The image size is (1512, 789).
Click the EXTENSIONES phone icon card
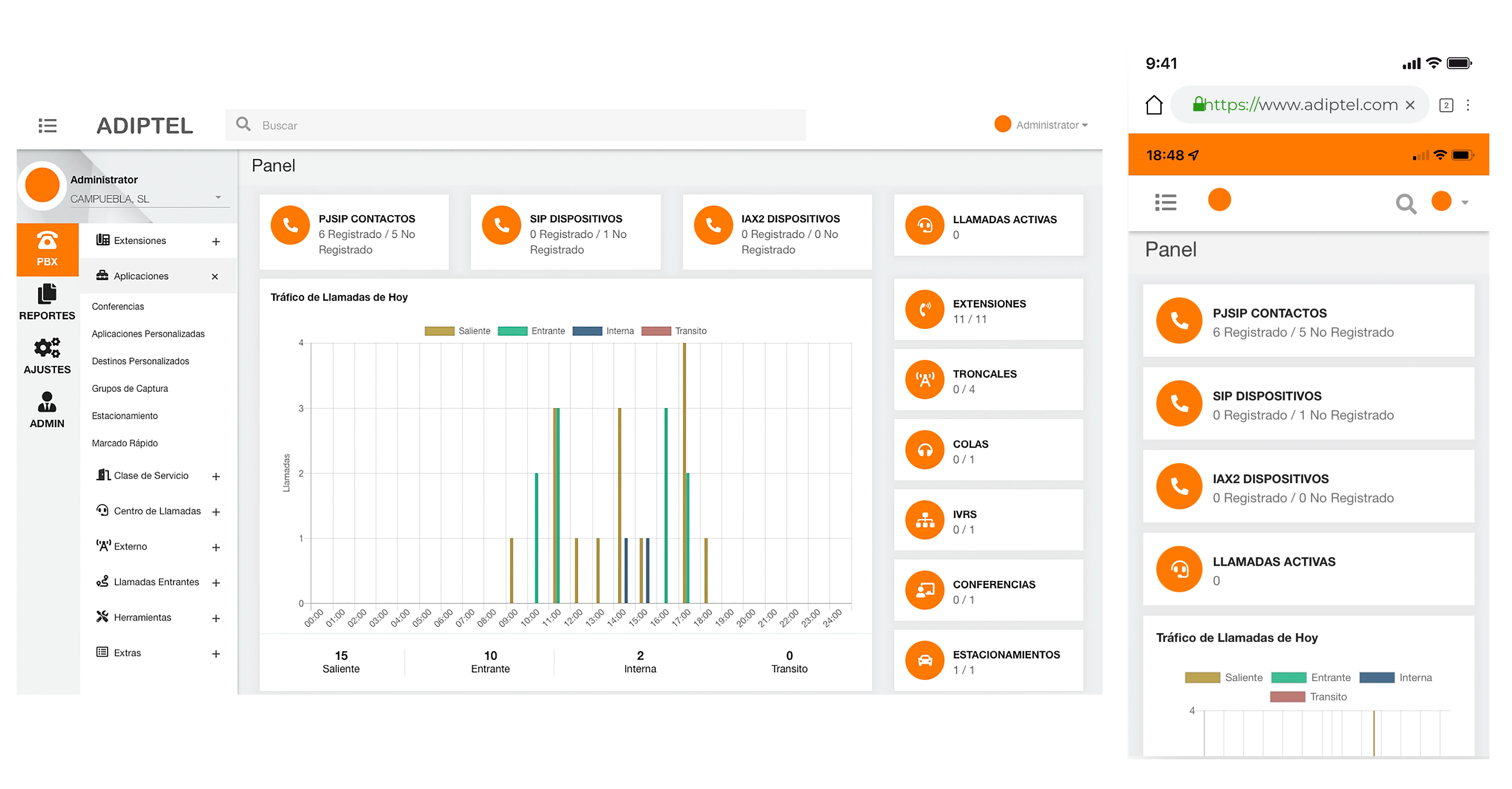point(925,309)
